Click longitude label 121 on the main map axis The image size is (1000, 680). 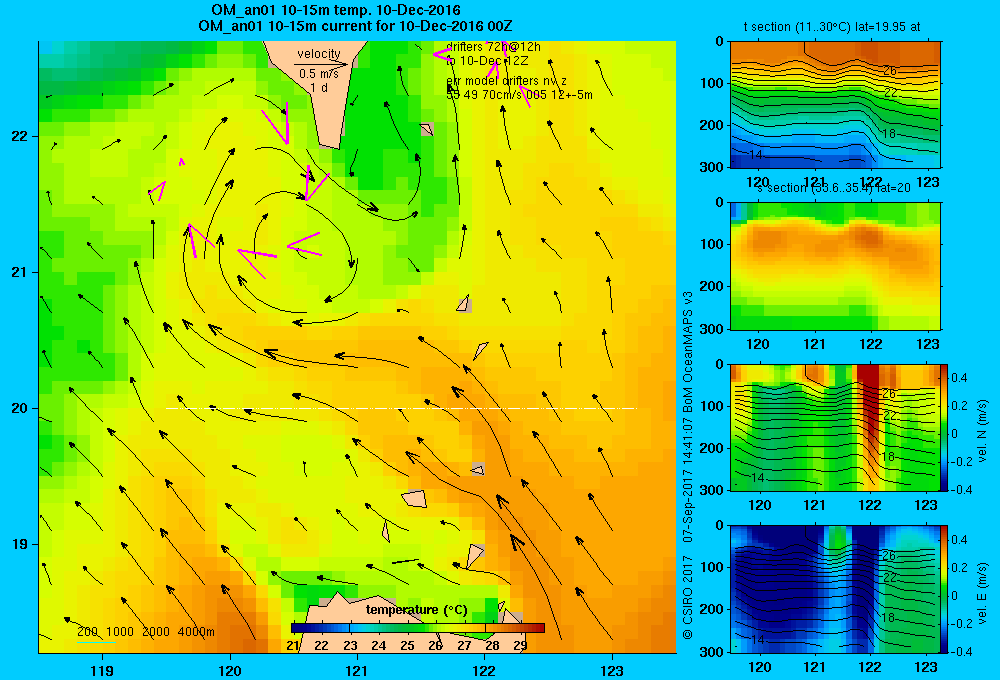(357, 670)
